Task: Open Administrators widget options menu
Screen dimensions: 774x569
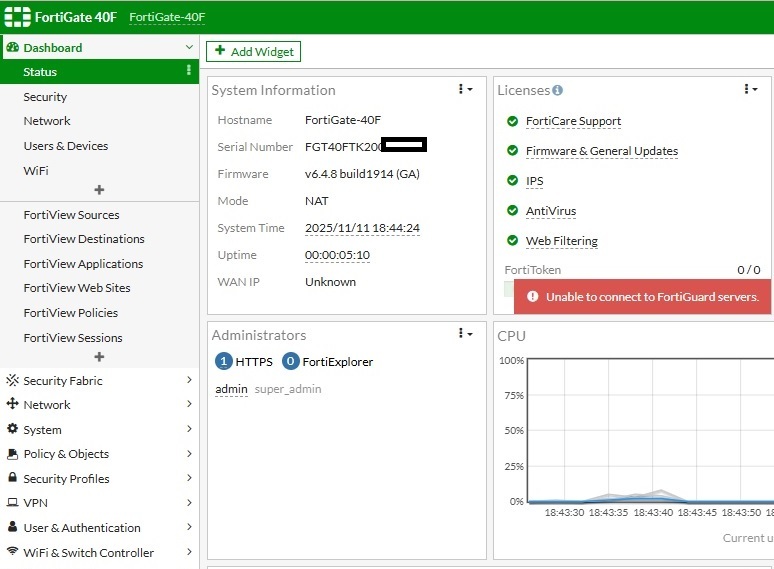Action: [465, 334]
